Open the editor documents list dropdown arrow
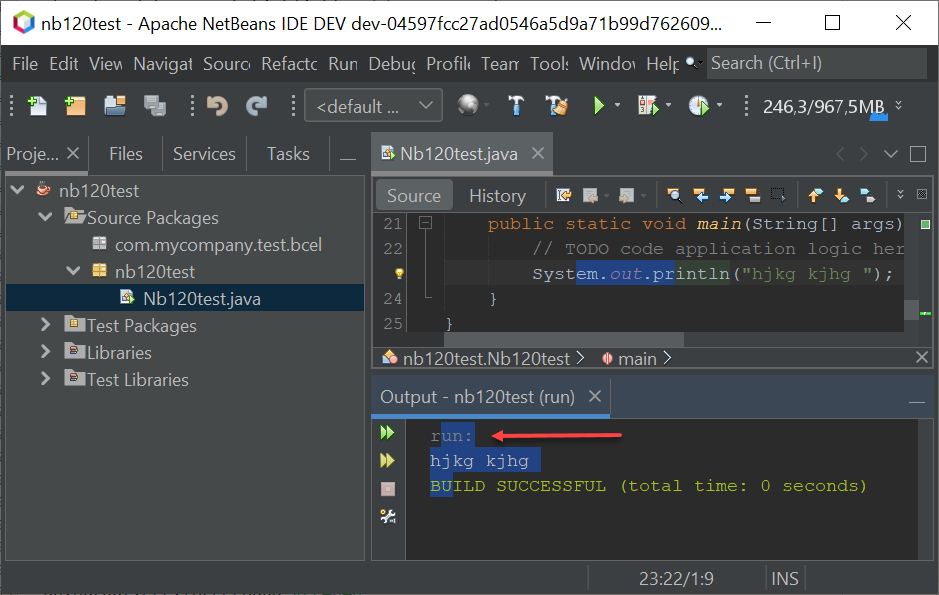 890,154
